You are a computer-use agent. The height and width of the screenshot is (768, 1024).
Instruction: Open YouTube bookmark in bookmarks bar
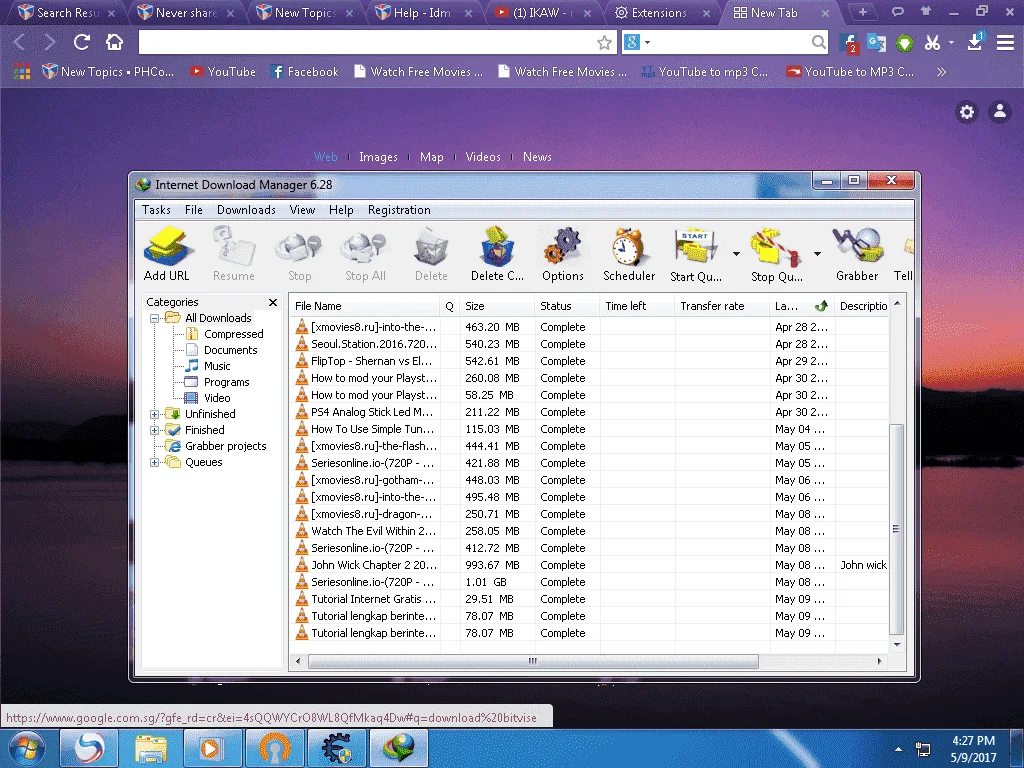click(223, 72)
